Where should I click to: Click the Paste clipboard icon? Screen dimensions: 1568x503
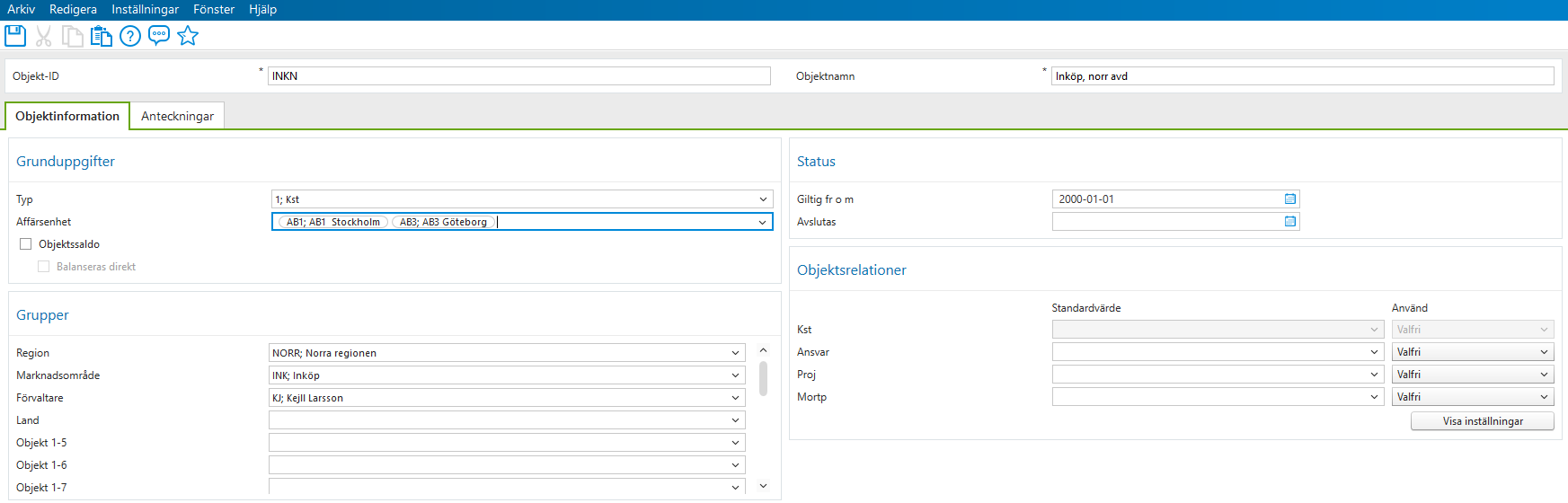click(102, 36)
